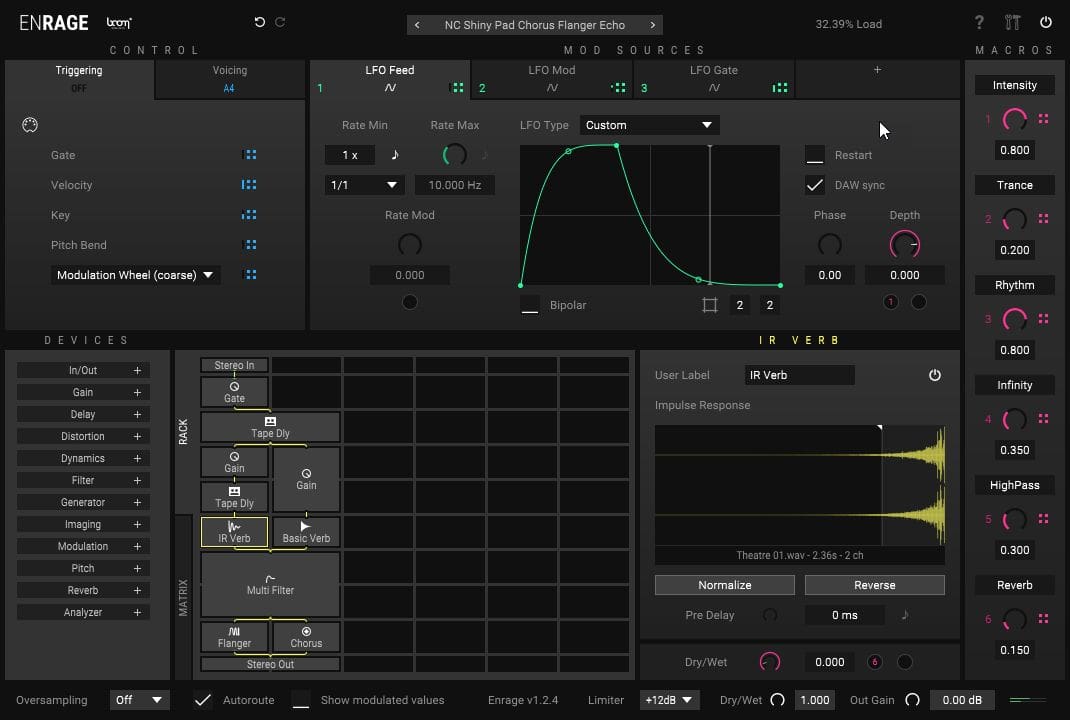Select the LFO Mod tab
1070x720 pixels.
click(x=551, y=78)
